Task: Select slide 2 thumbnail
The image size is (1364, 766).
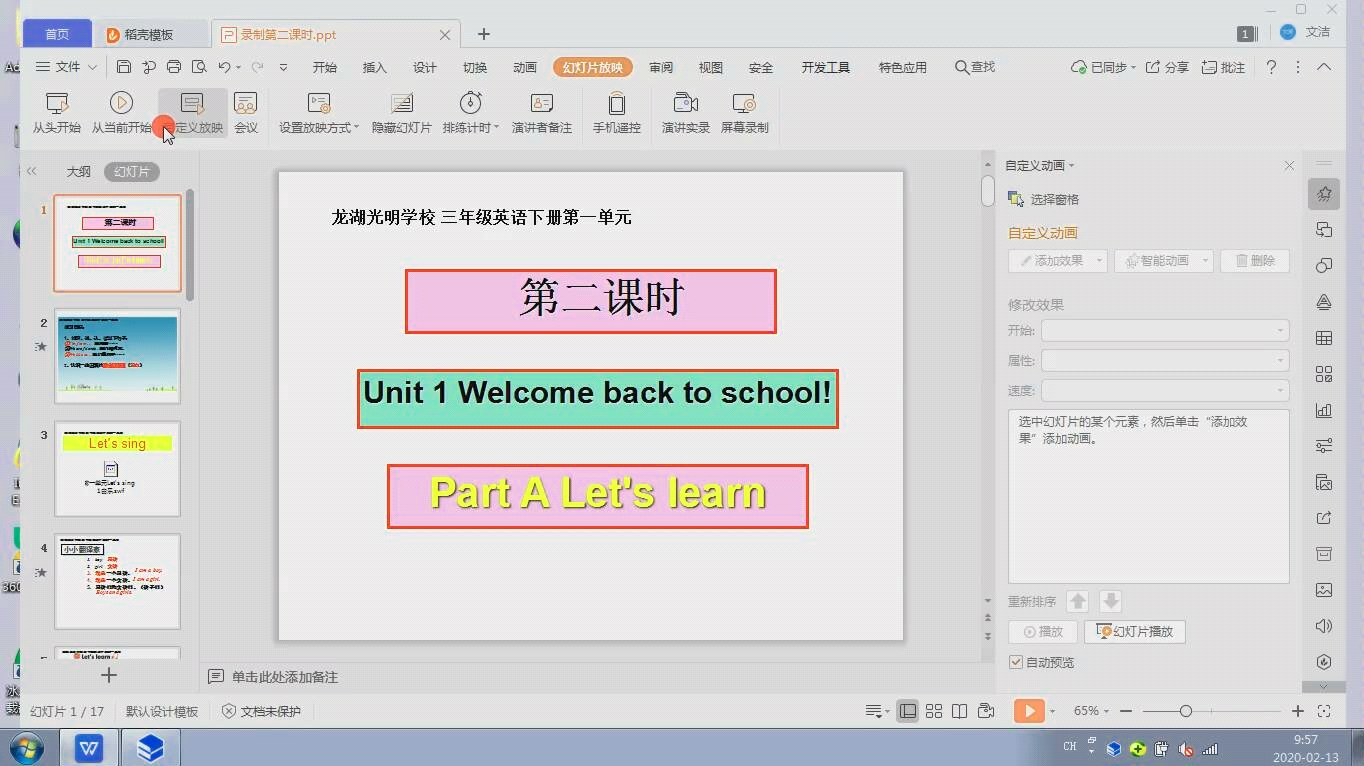Action: (117, 356)
